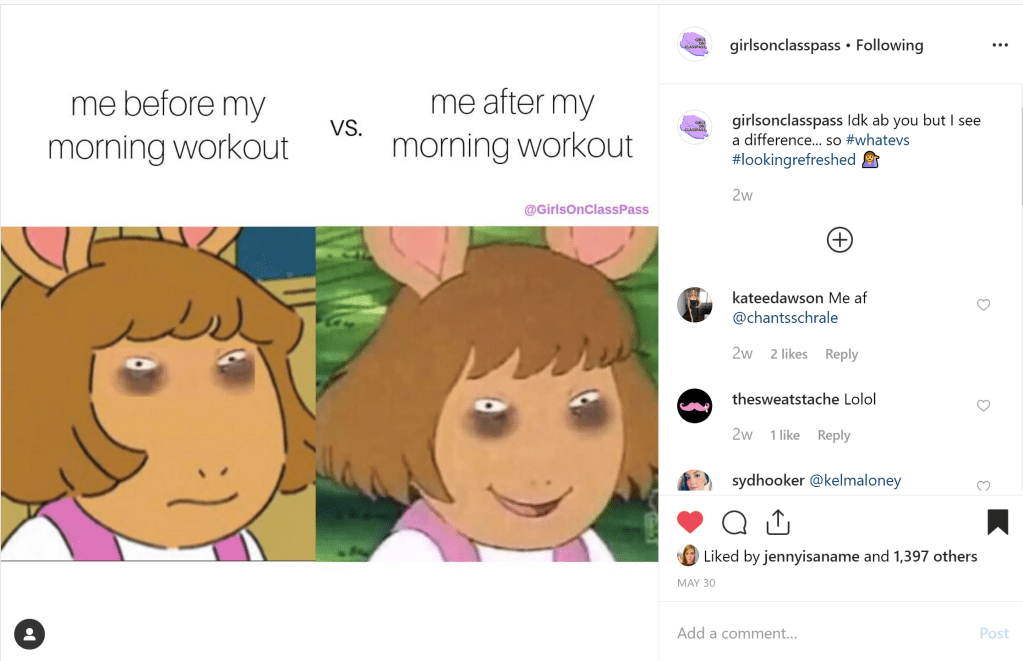The image size is (1023, 661).
Task: Unlike the post with red heart icon
Action: 690,522
